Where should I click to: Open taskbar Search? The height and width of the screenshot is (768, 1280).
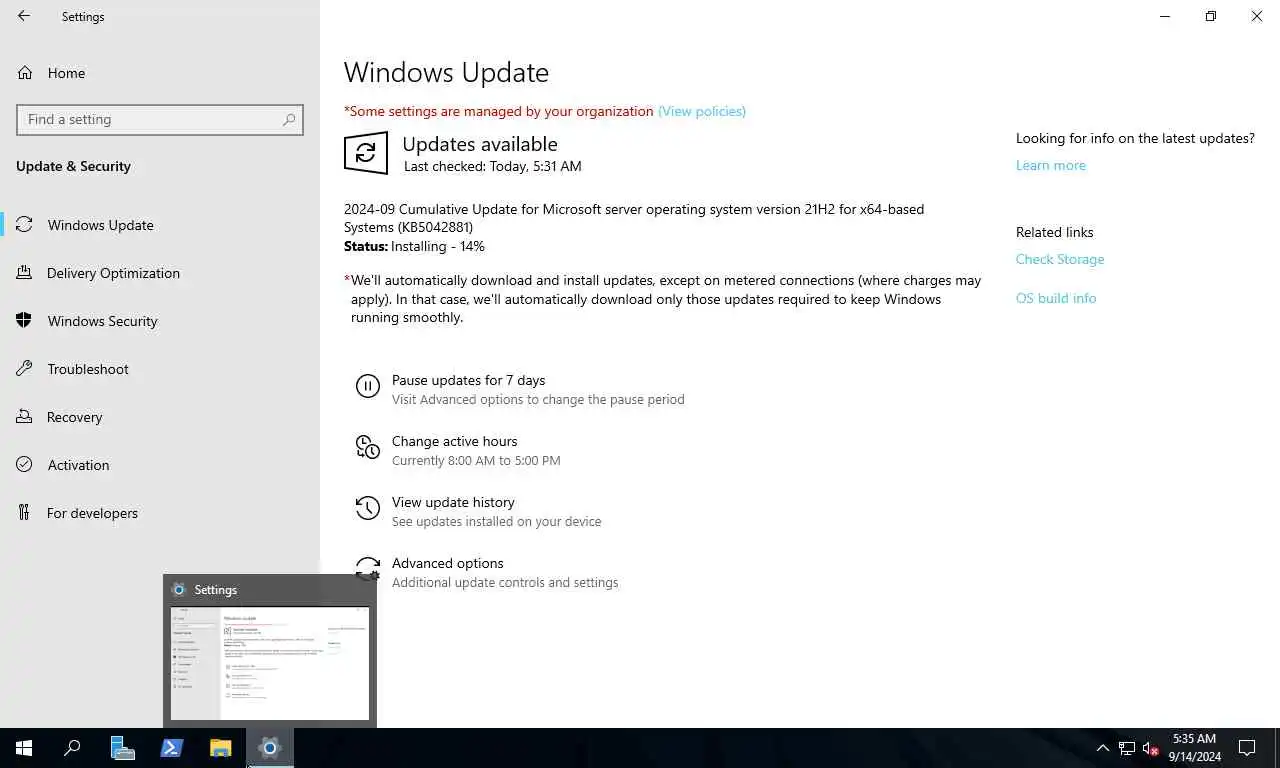(72, 748)
